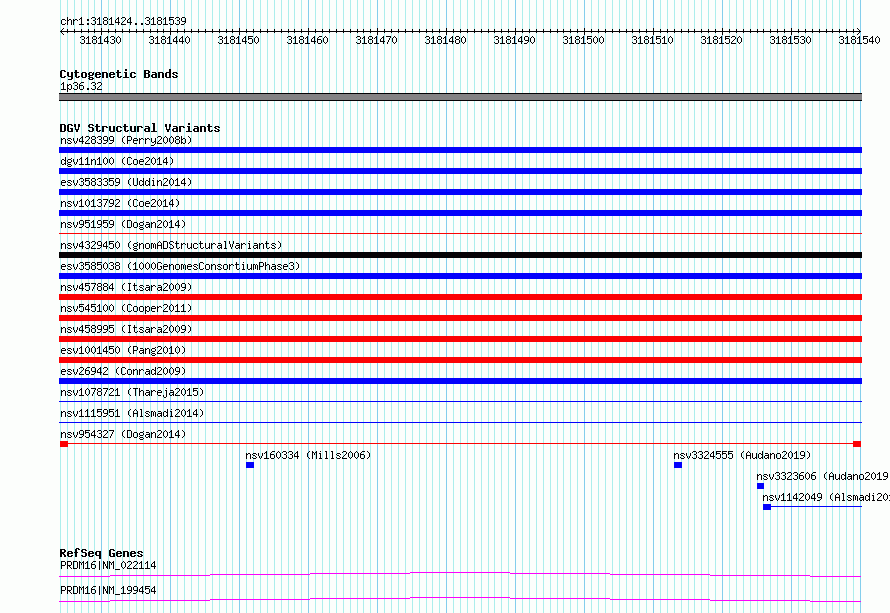Select the blue bar for nsv1013792
This screenshot has height=613, width=890.
pos(460,213)
